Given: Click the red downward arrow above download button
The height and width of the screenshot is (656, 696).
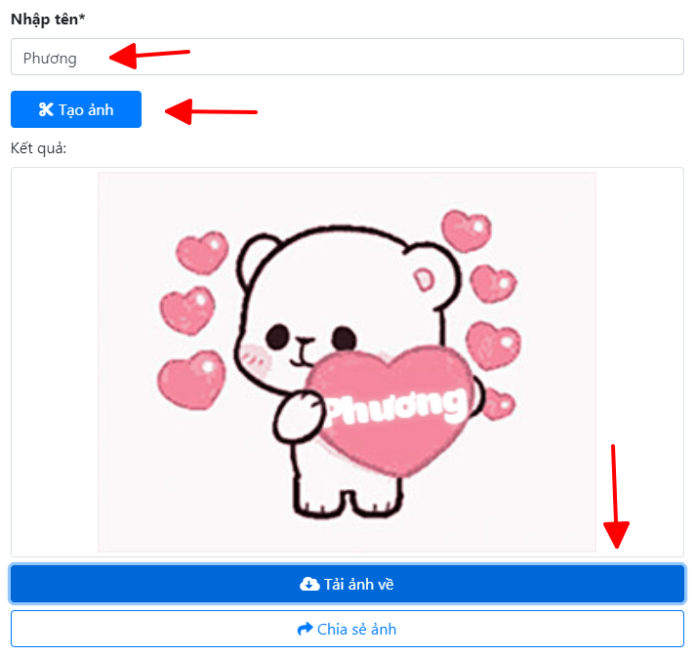Looking at the screenshot, I should (x=616, y=497).
